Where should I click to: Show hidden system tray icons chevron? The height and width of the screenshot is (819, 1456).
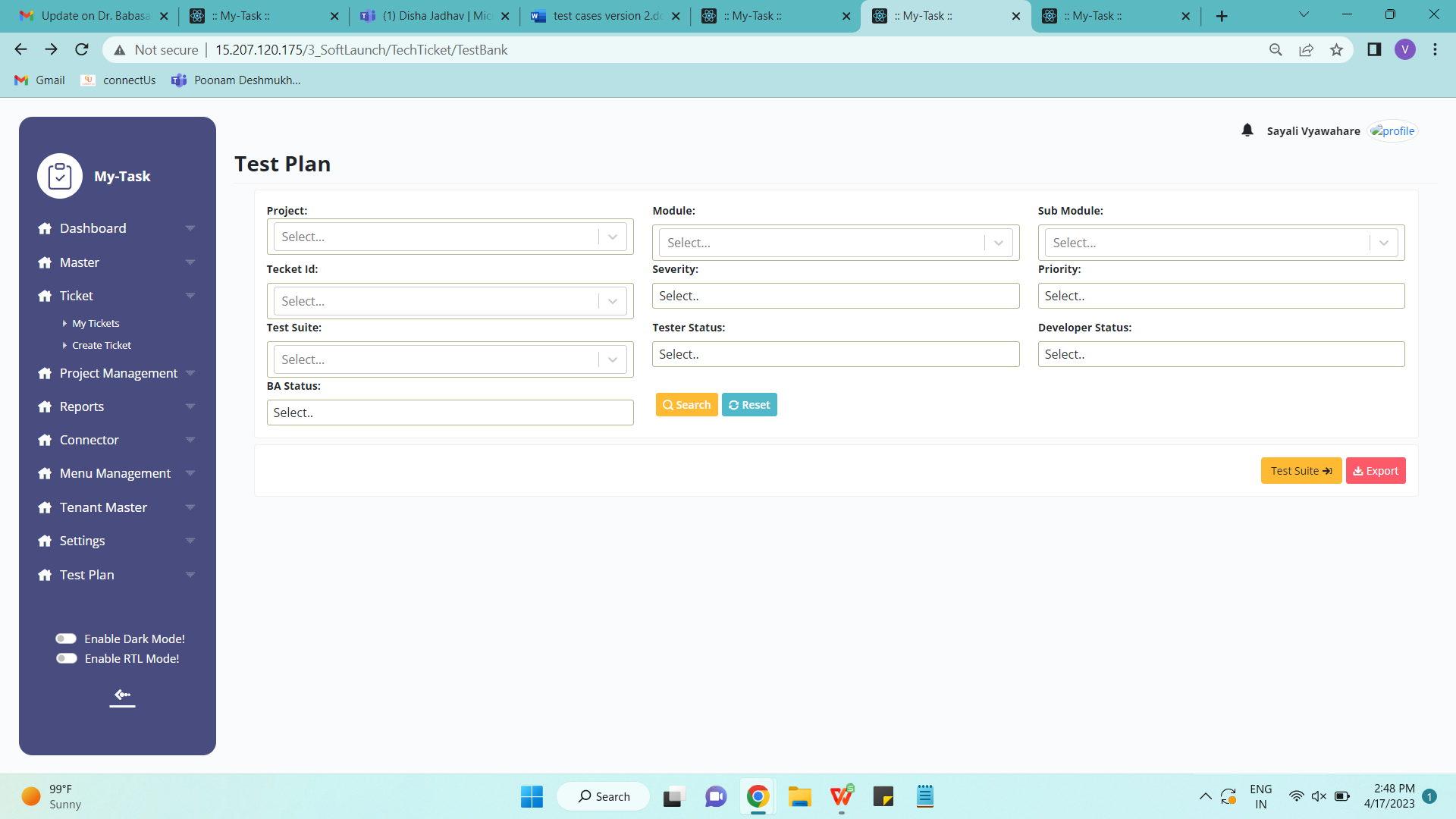pyautogui.click(x=1205, y=796)
